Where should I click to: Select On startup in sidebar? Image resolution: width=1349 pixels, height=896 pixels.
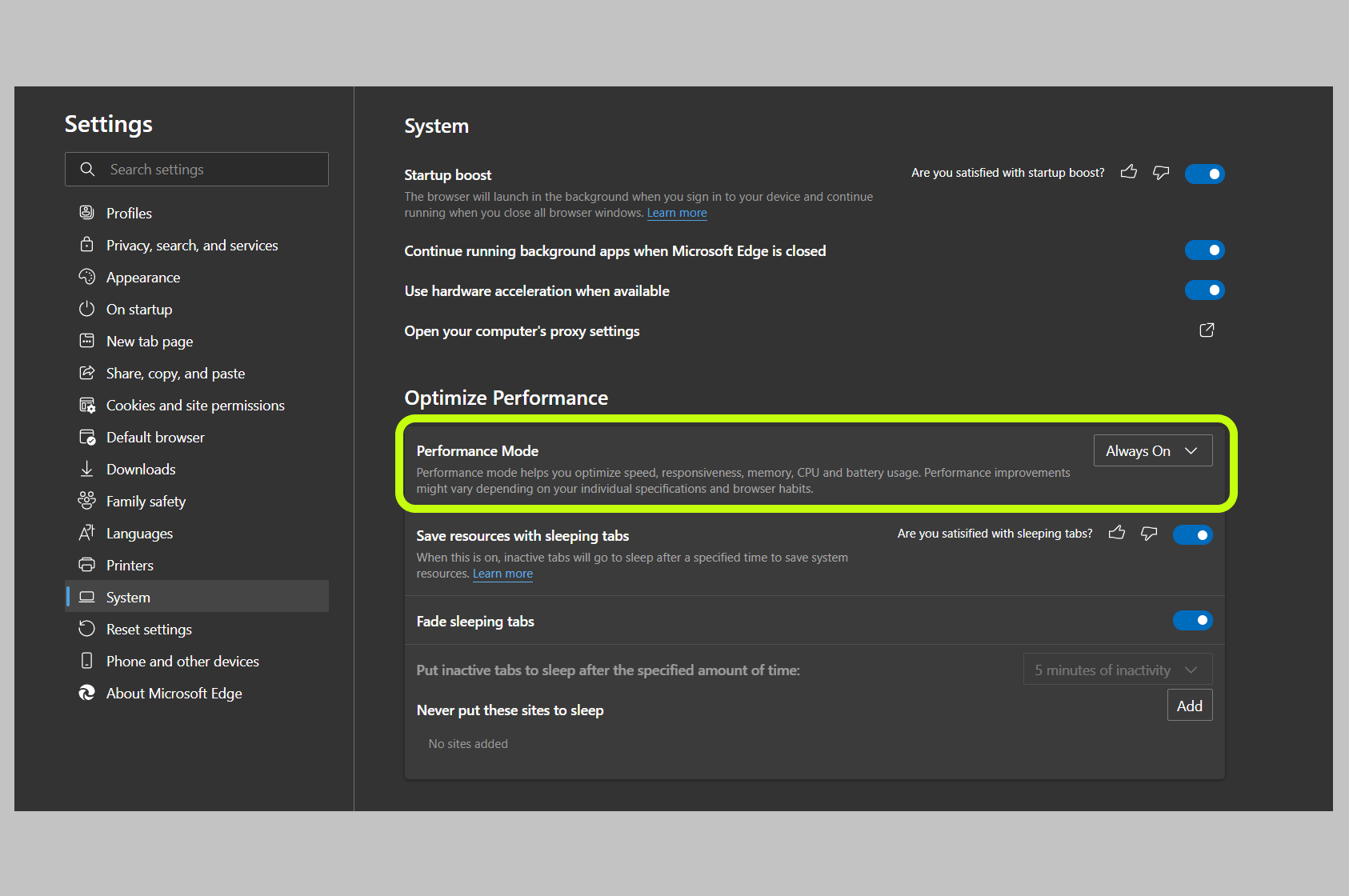tap(197, 309)
